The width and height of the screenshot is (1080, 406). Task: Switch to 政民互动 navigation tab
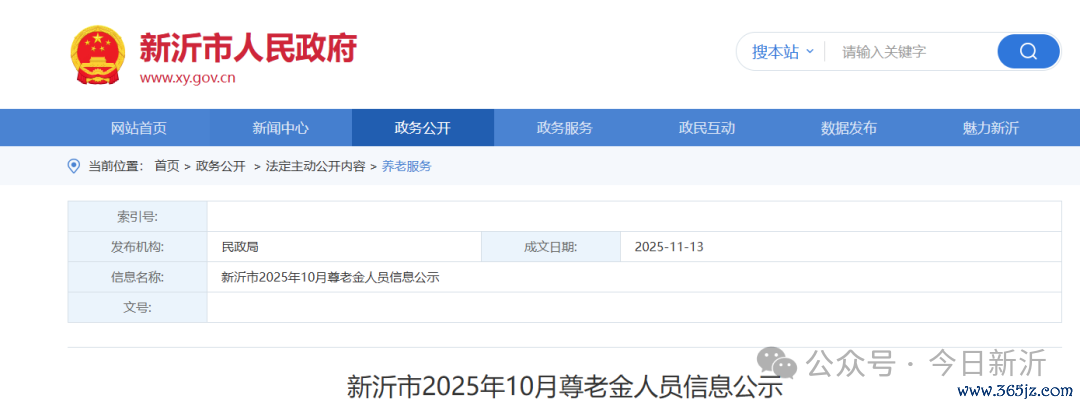pos(706,128)
